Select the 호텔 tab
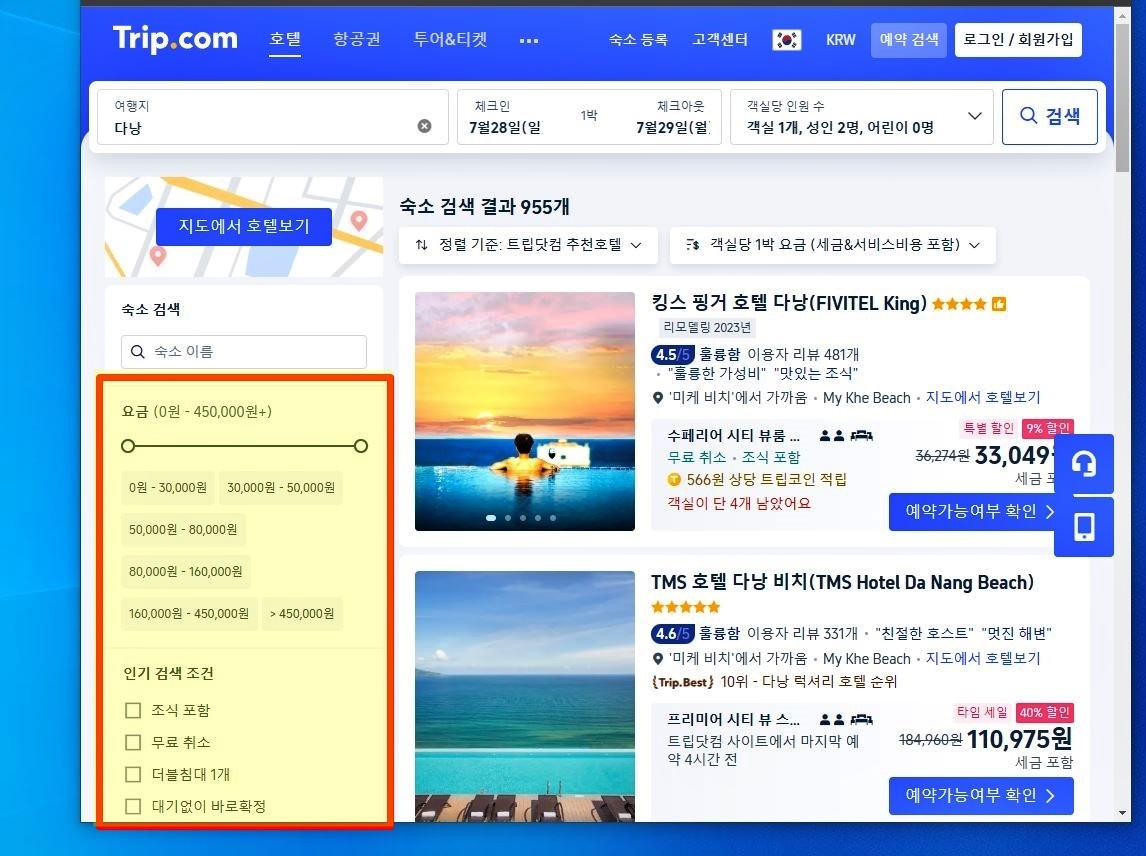The height and width of the screenshot is (856, 1146). pos(284,39)
